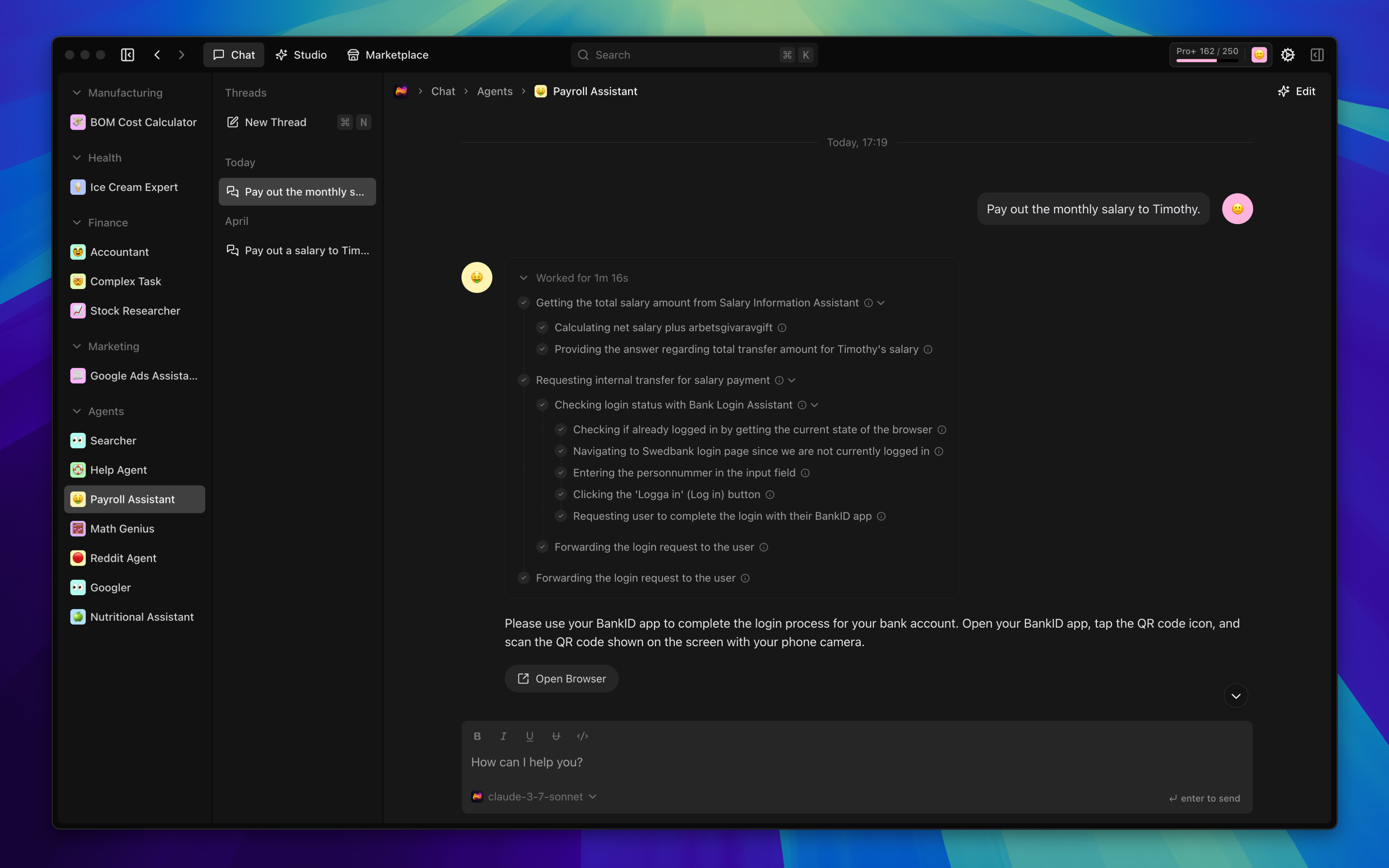
Task: Insert code block formatting icon
Action: click(582, 736)
